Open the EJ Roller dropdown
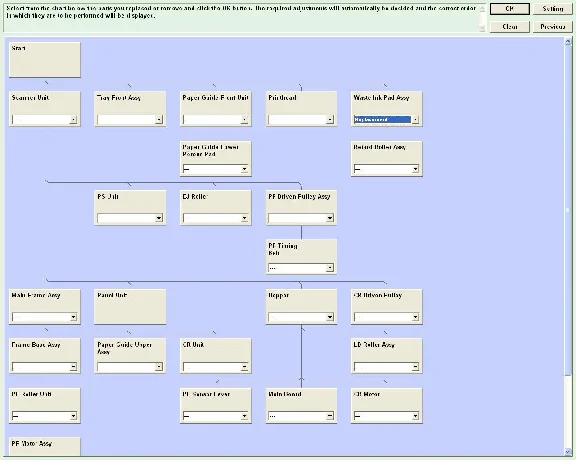 click(215, 218)
